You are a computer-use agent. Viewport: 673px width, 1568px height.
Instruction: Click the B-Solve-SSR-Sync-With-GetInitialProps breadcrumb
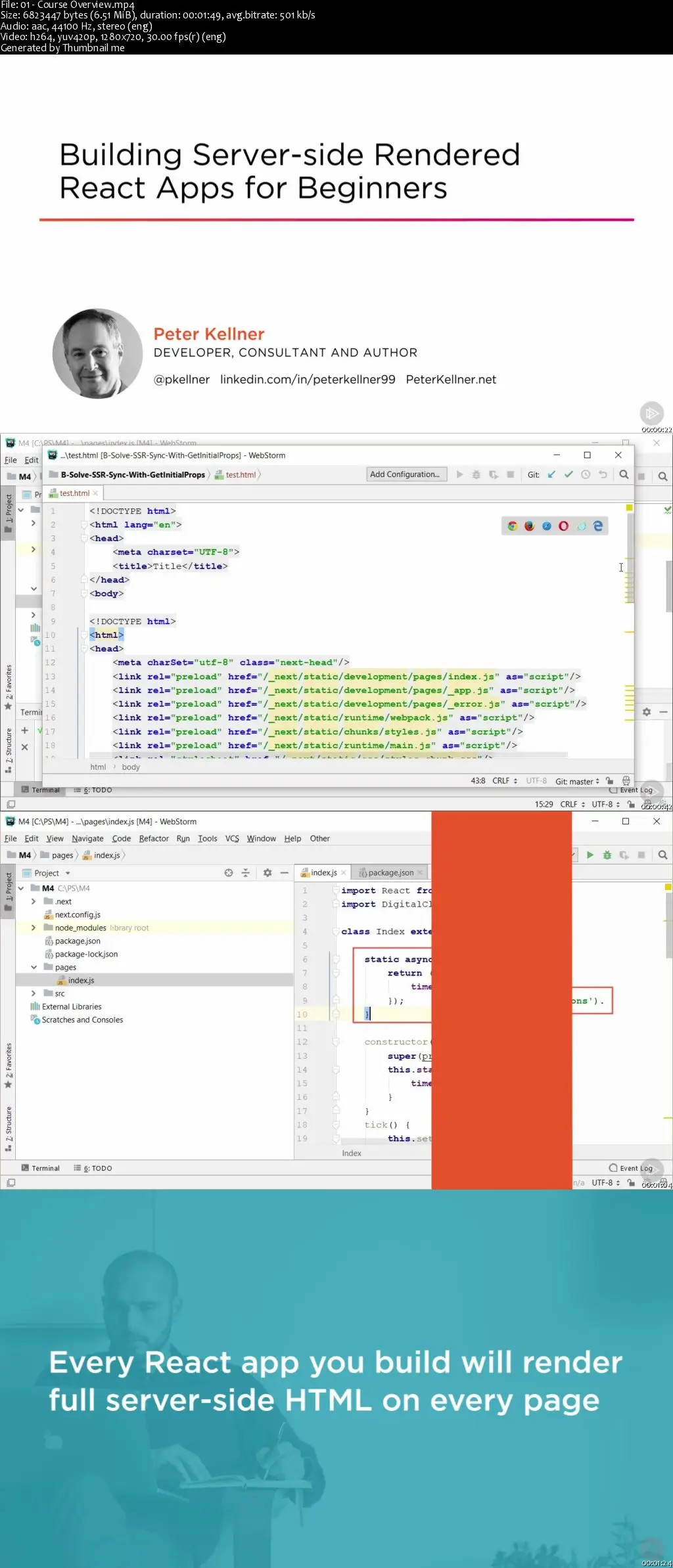coord(127,474)
